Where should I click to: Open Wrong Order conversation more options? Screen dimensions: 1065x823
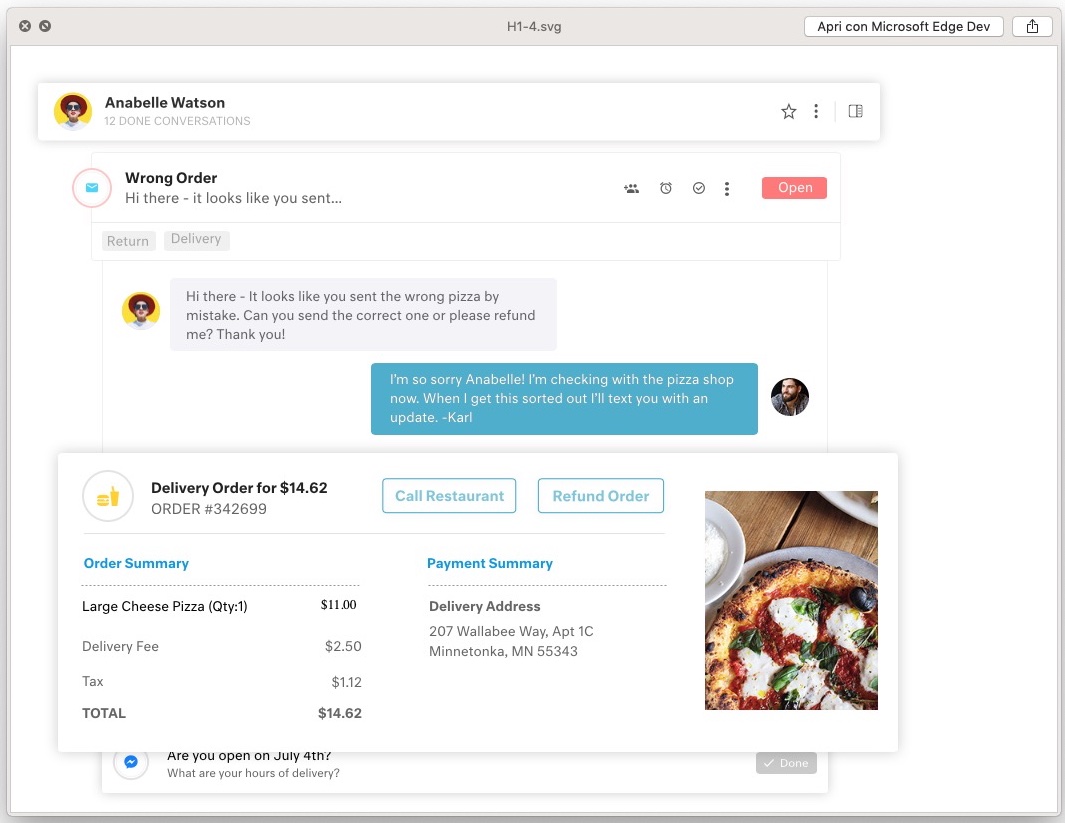click(727, 189)
